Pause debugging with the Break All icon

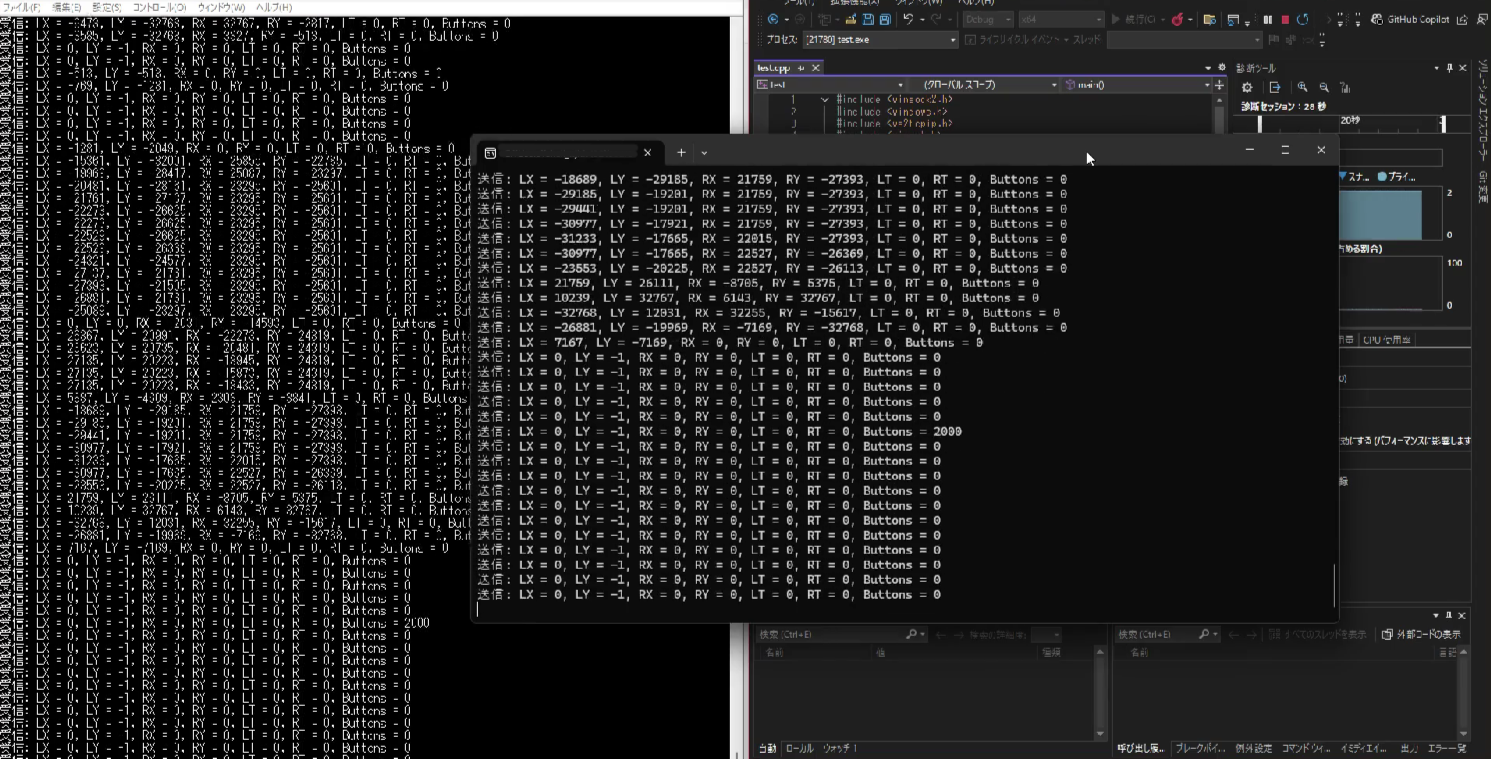(x=1268, y=19)
